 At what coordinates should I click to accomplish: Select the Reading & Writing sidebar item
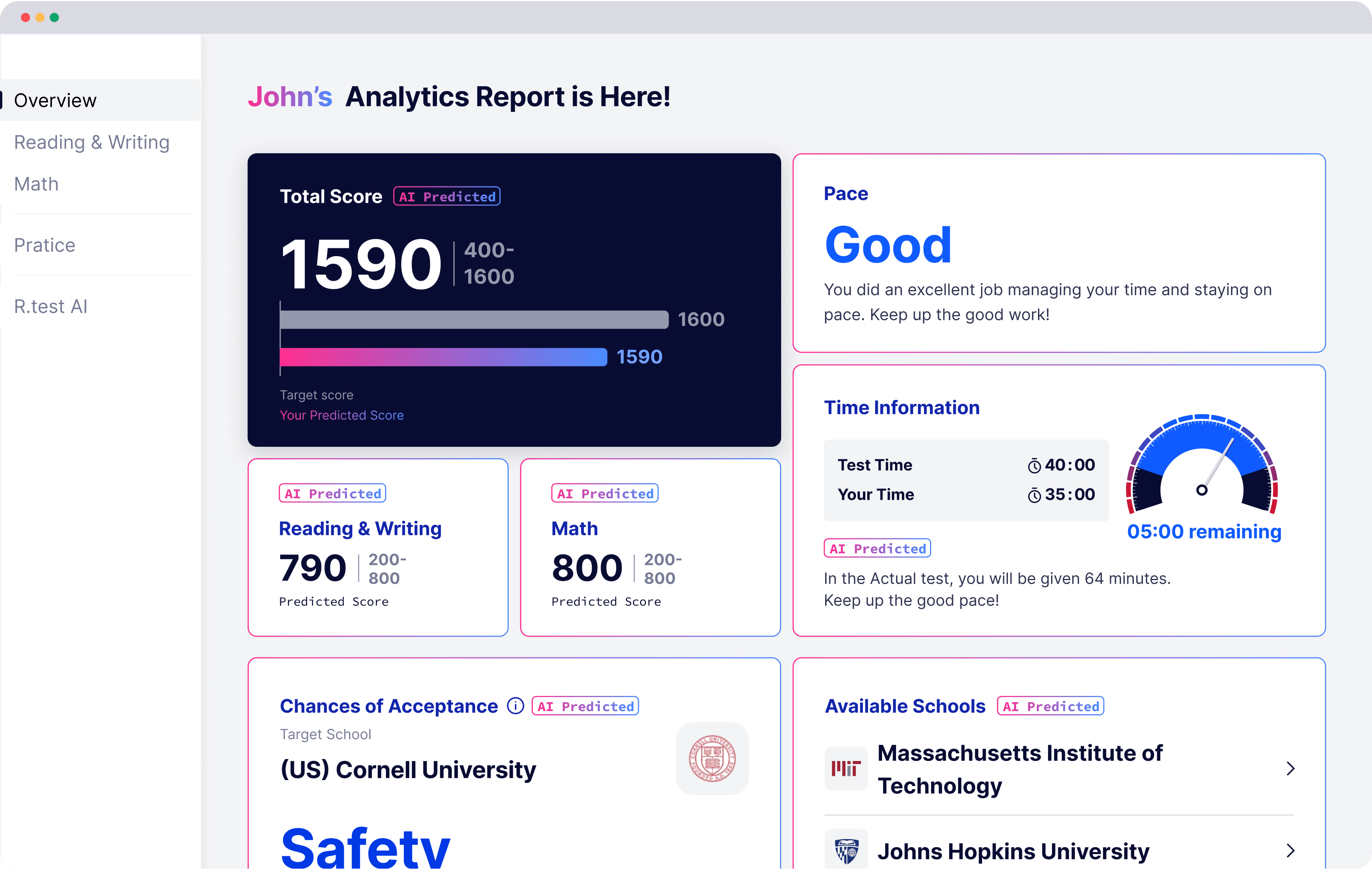pyautogui.click(x=91, y=142)
